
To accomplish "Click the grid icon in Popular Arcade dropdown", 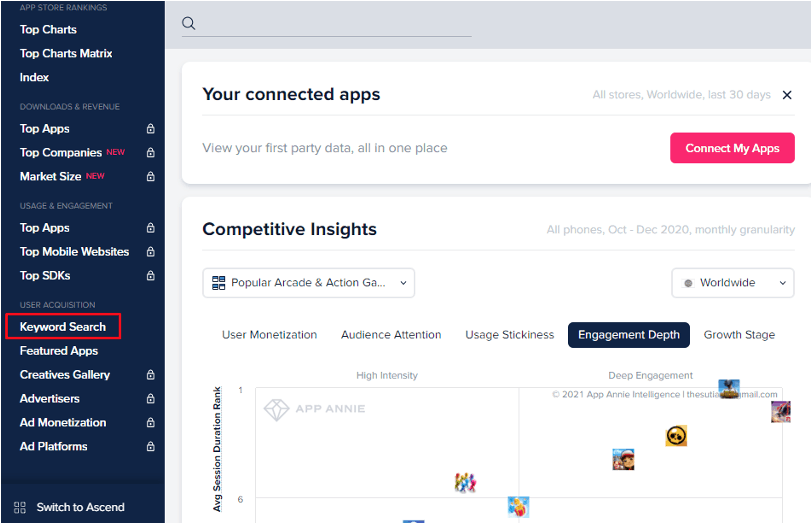I will [x=219, y=283].
